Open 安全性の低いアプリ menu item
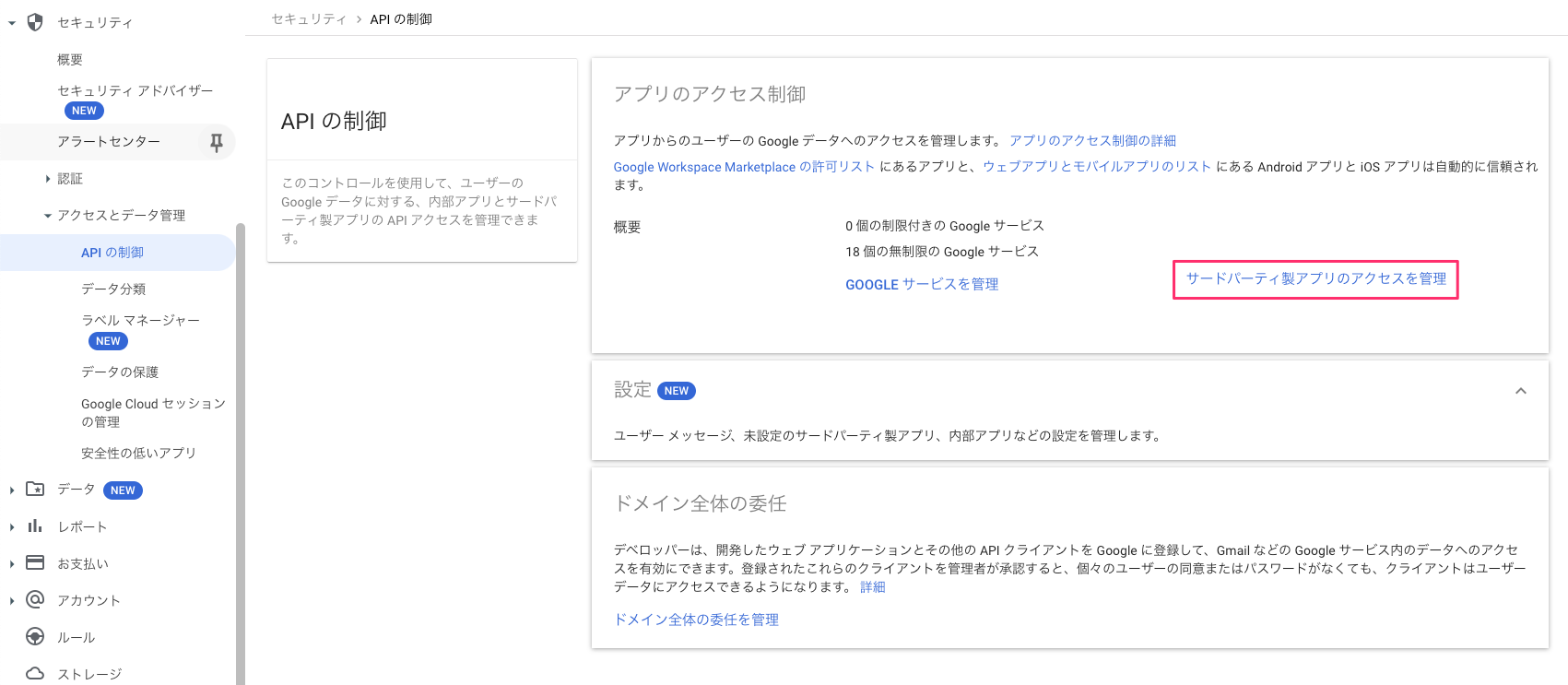 click(138, 453)
